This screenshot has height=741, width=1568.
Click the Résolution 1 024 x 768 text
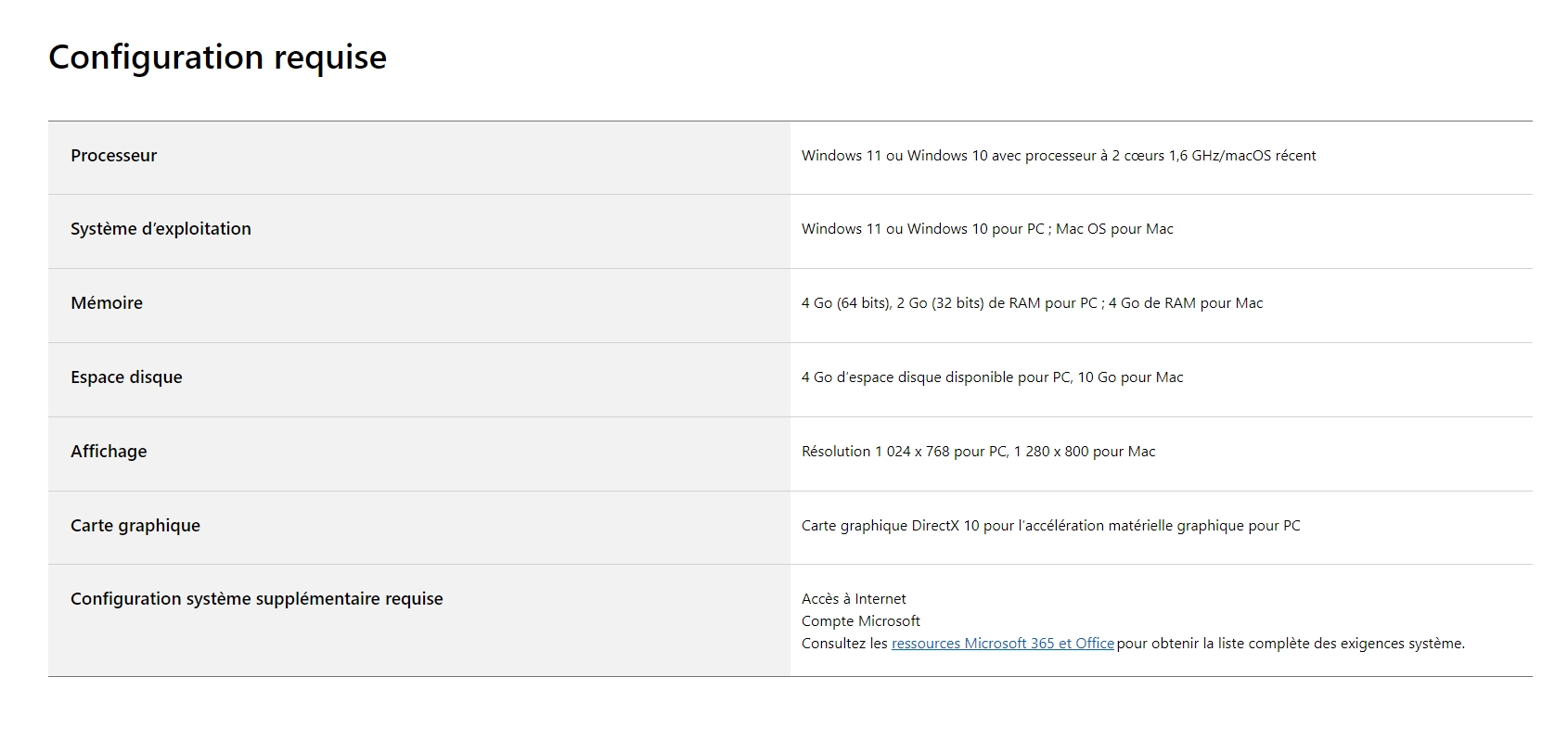876,452
